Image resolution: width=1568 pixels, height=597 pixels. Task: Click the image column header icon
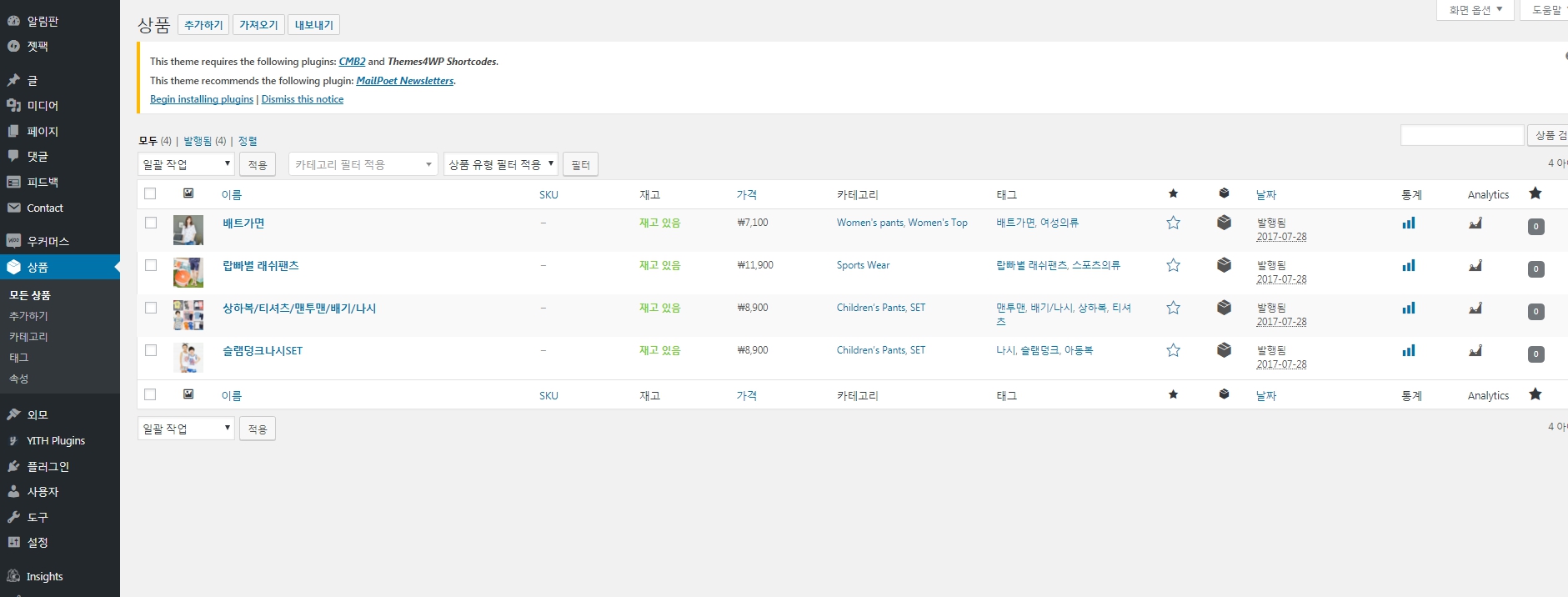(x=188, y=193)
